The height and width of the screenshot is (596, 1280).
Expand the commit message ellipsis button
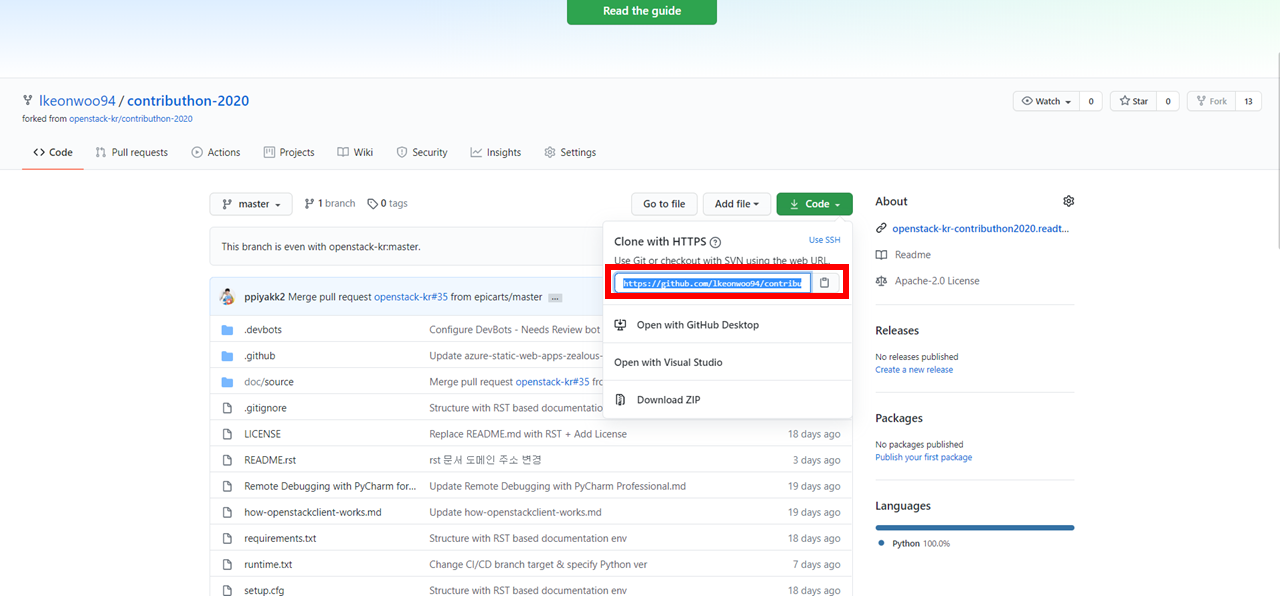click(555, 298)
